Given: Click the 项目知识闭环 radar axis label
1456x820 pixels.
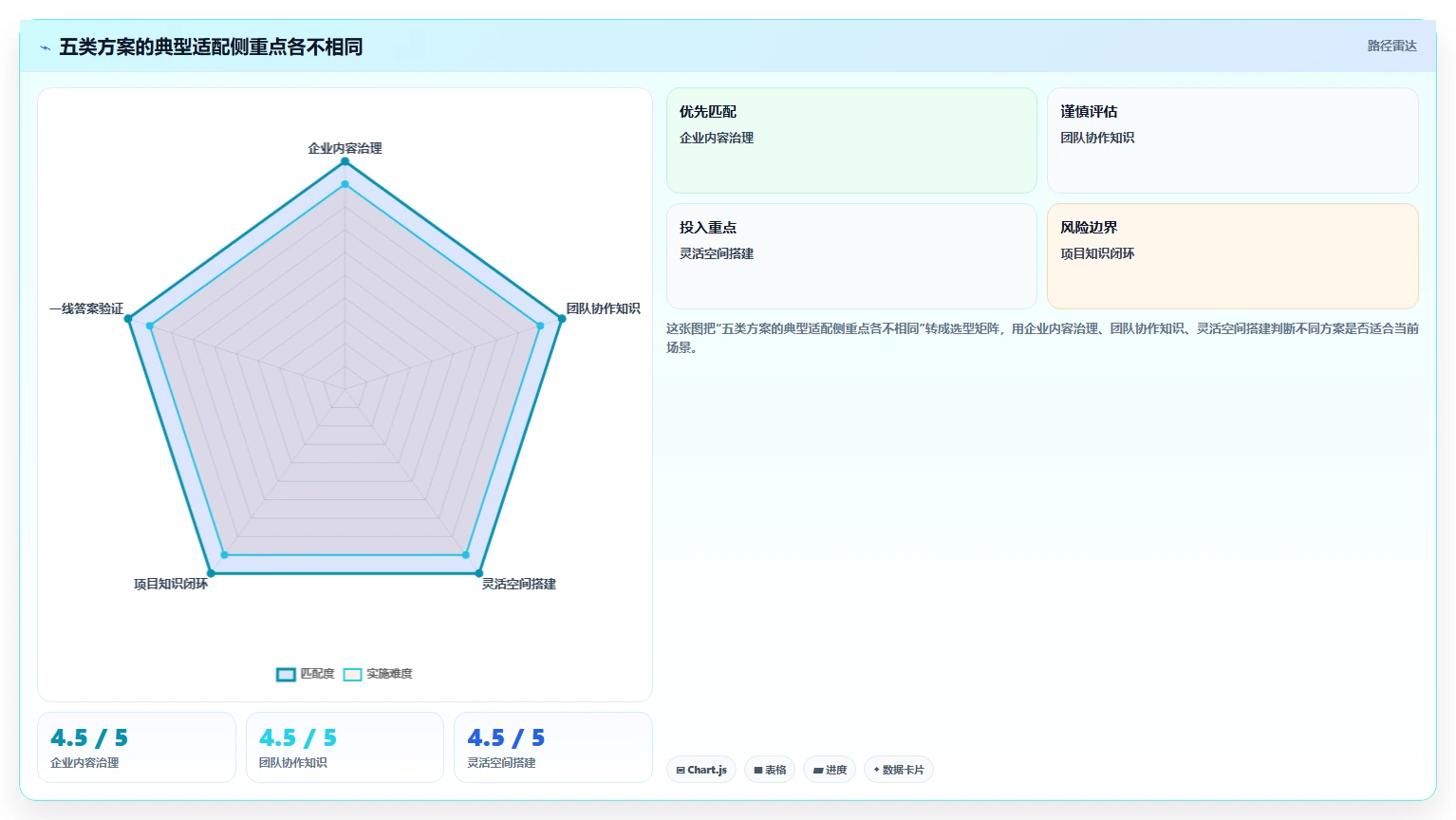Looking at the screenshot, I should [171, 584].
